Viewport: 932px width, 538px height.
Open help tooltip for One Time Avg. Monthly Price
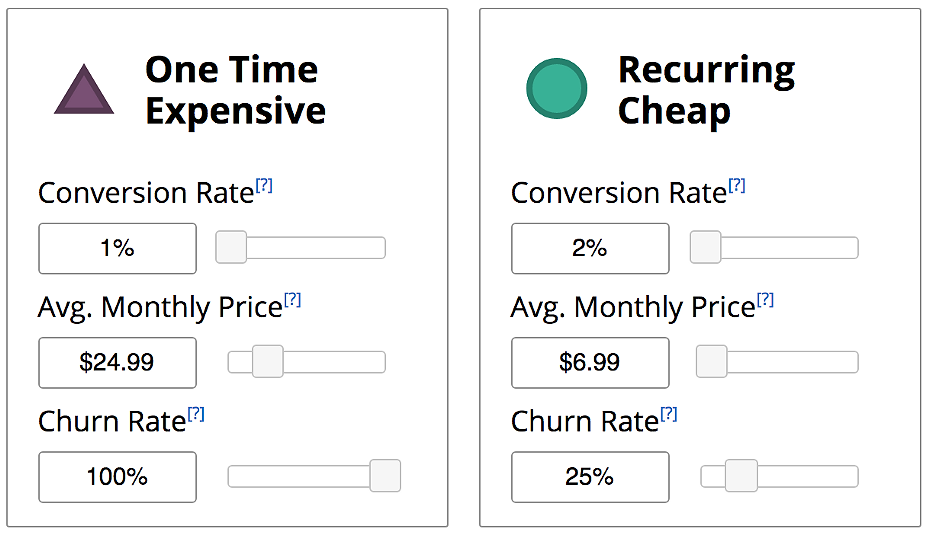pyautogui.click(x=292, y=300)
